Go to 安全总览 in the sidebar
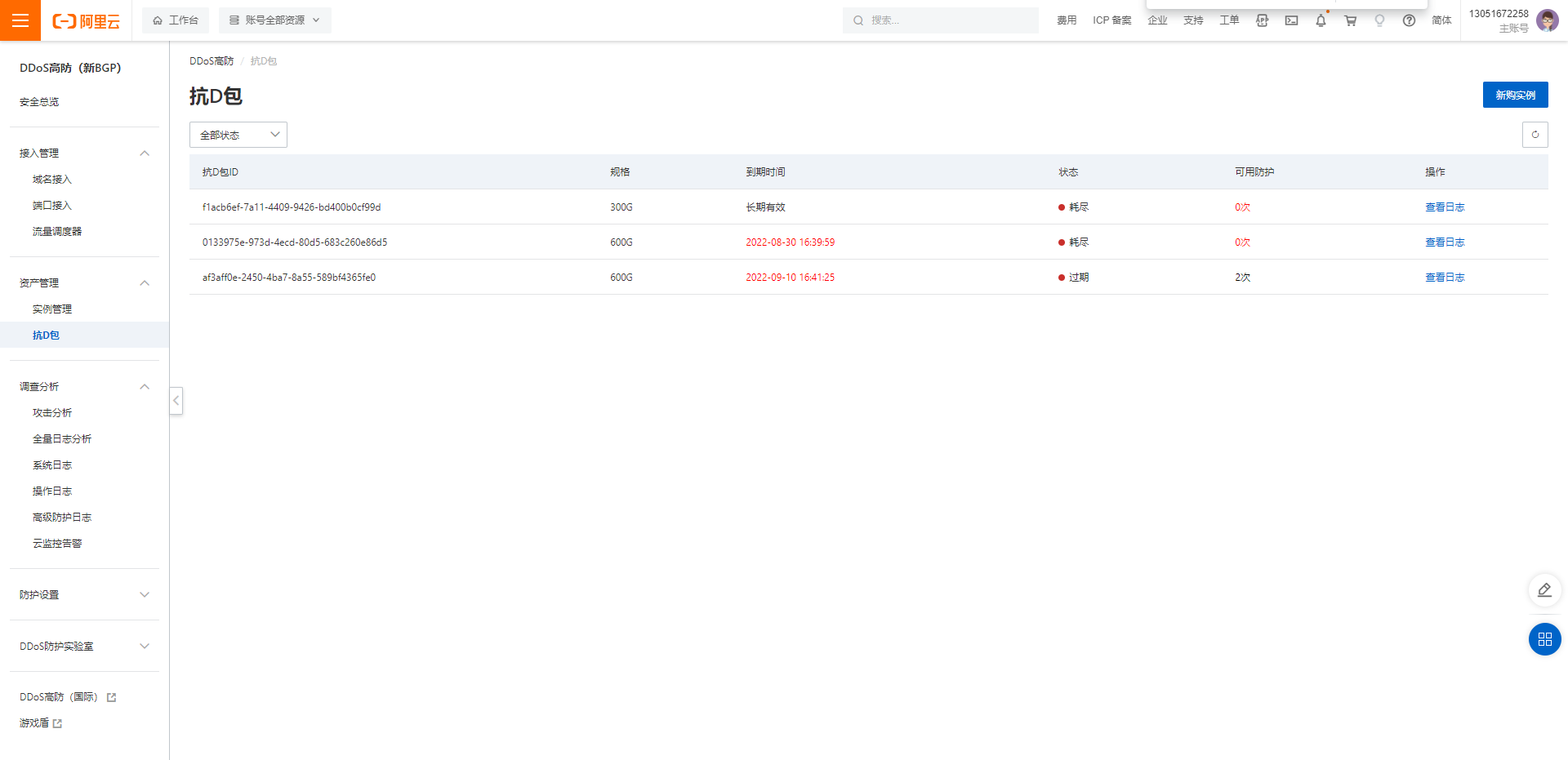The width and height of the screenshot is (1568, 760). [x=39, y=102]
